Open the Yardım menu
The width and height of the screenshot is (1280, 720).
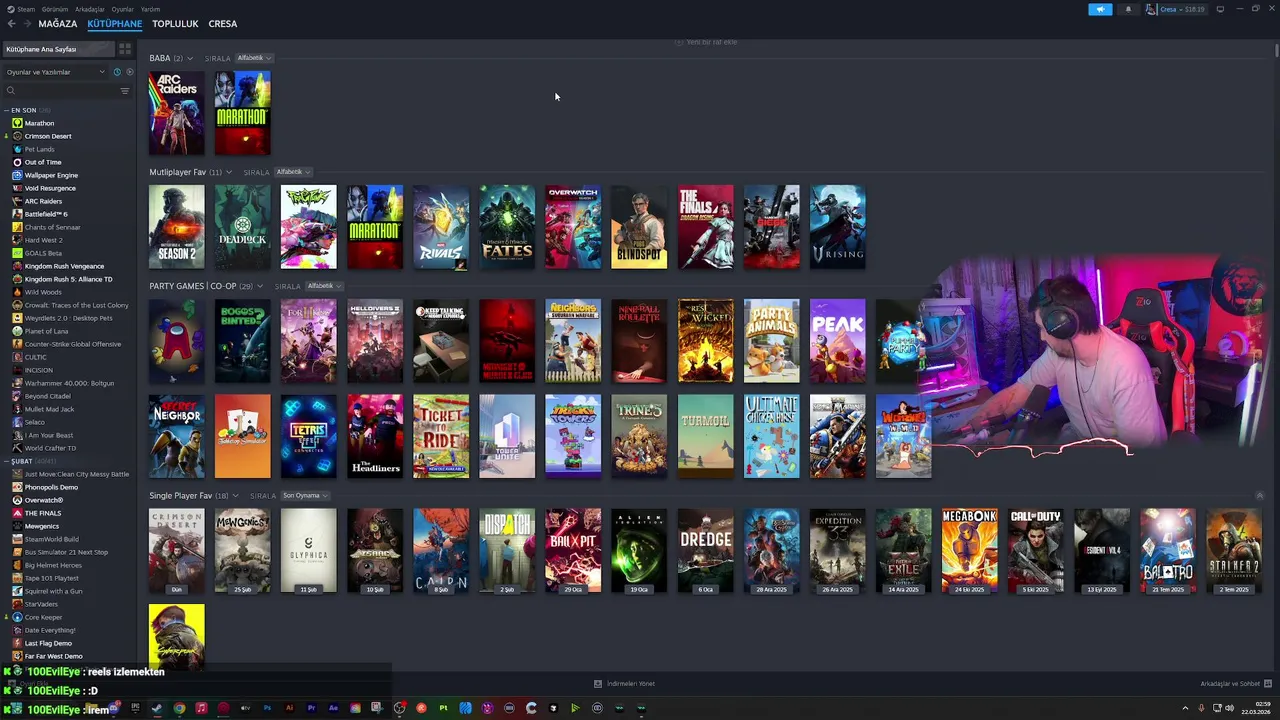pyautogui.click(x=150, y=9)
